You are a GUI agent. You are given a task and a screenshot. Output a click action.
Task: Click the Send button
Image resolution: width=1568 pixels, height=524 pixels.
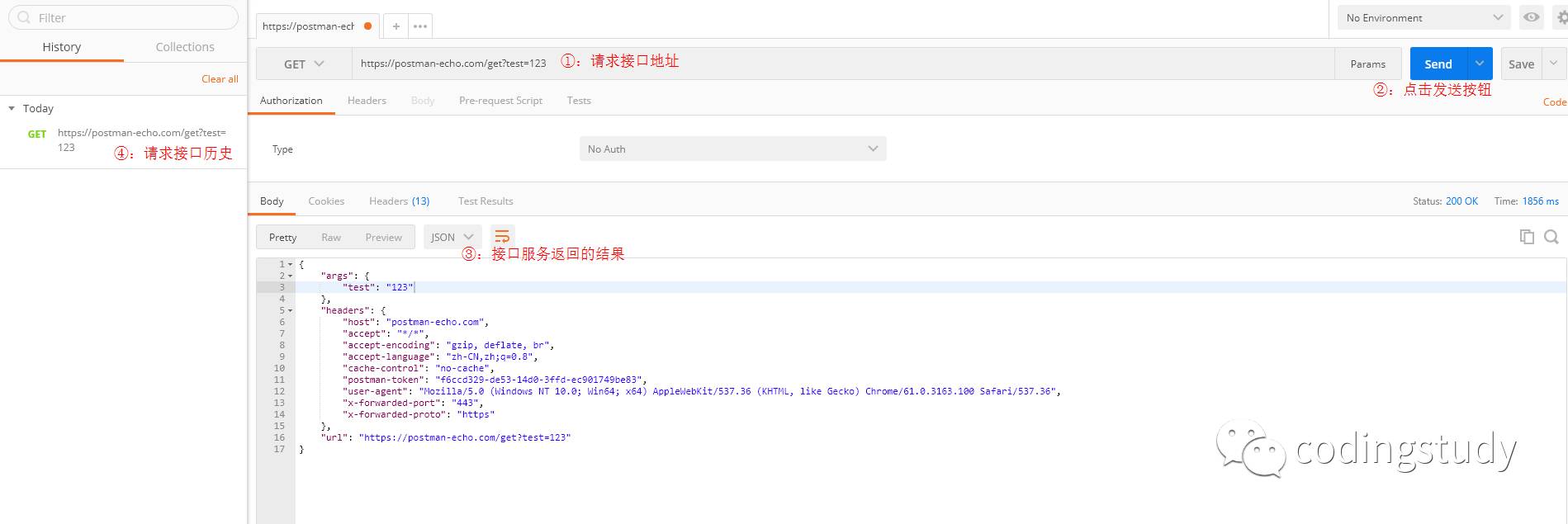click(1438, 64)
